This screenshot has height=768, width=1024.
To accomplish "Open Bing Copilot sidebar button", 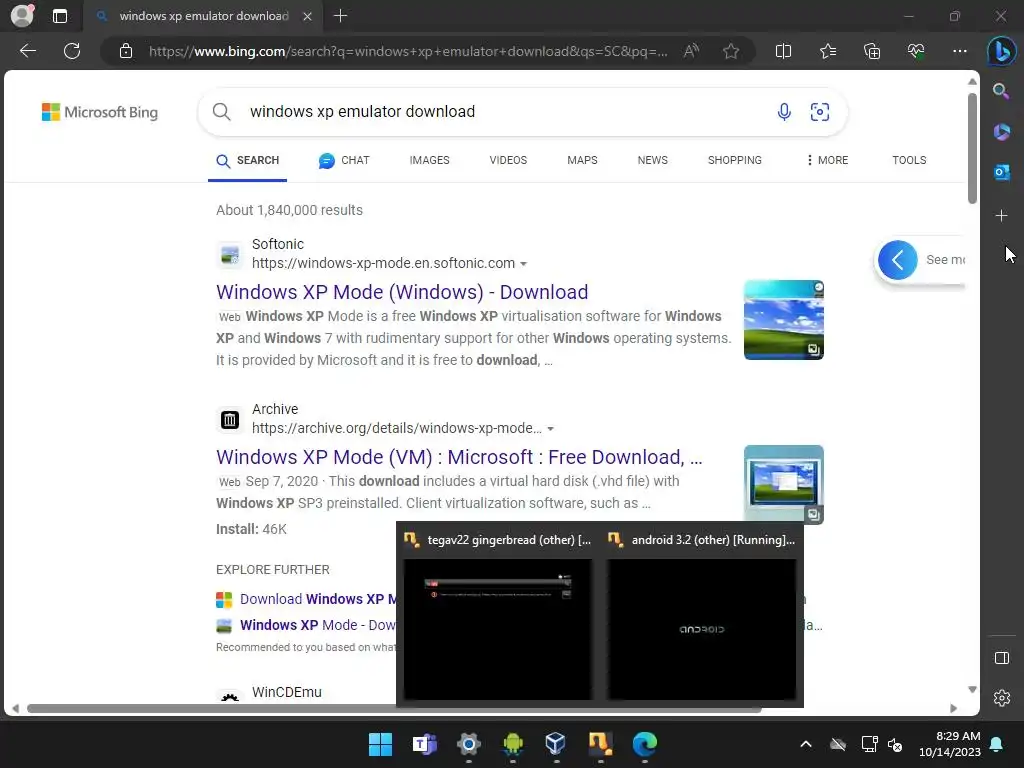I will (1001, 51).
